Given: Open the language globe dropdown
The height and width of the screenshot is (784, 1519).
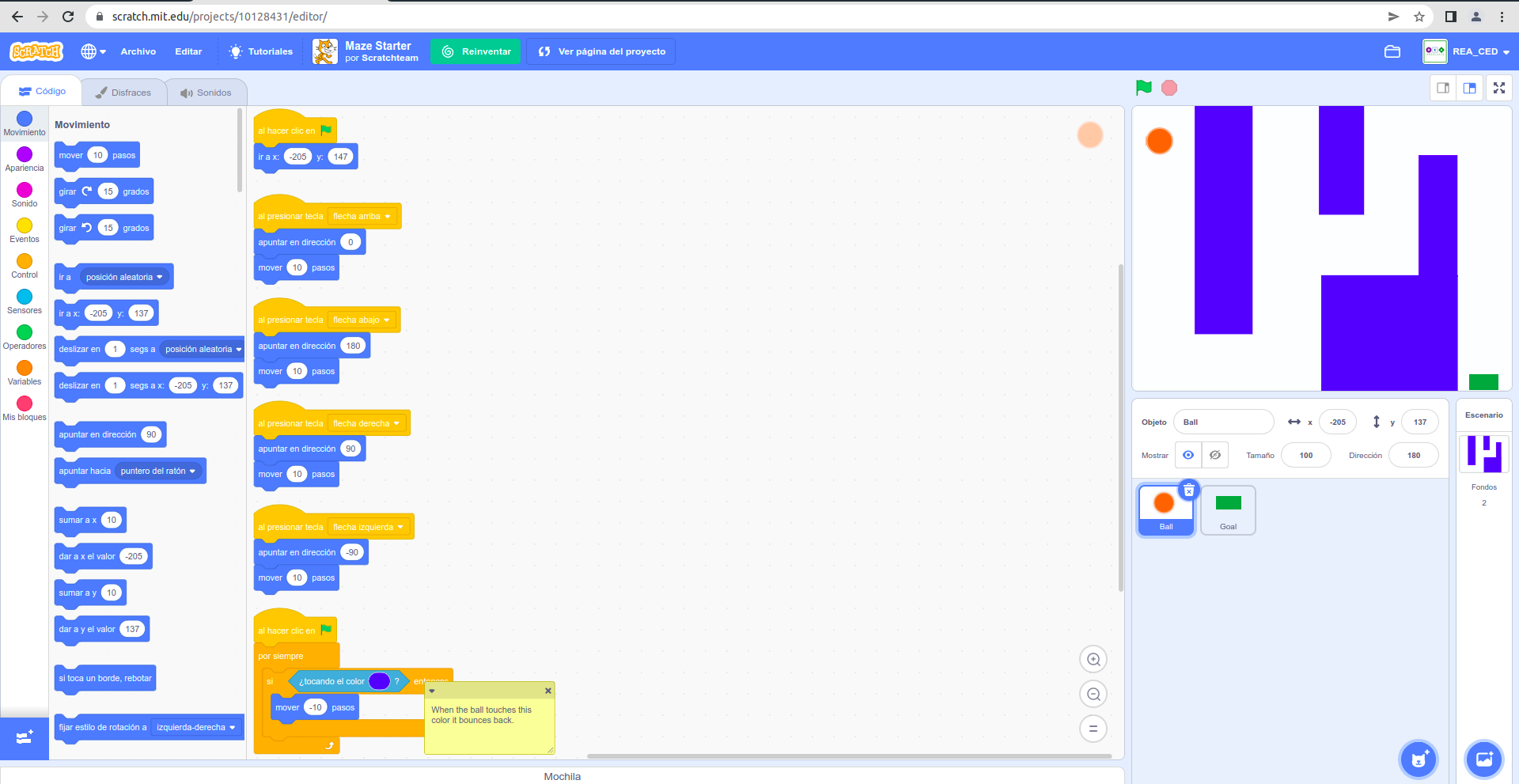Looking at the screenshot, I should (x=93, y=51).
